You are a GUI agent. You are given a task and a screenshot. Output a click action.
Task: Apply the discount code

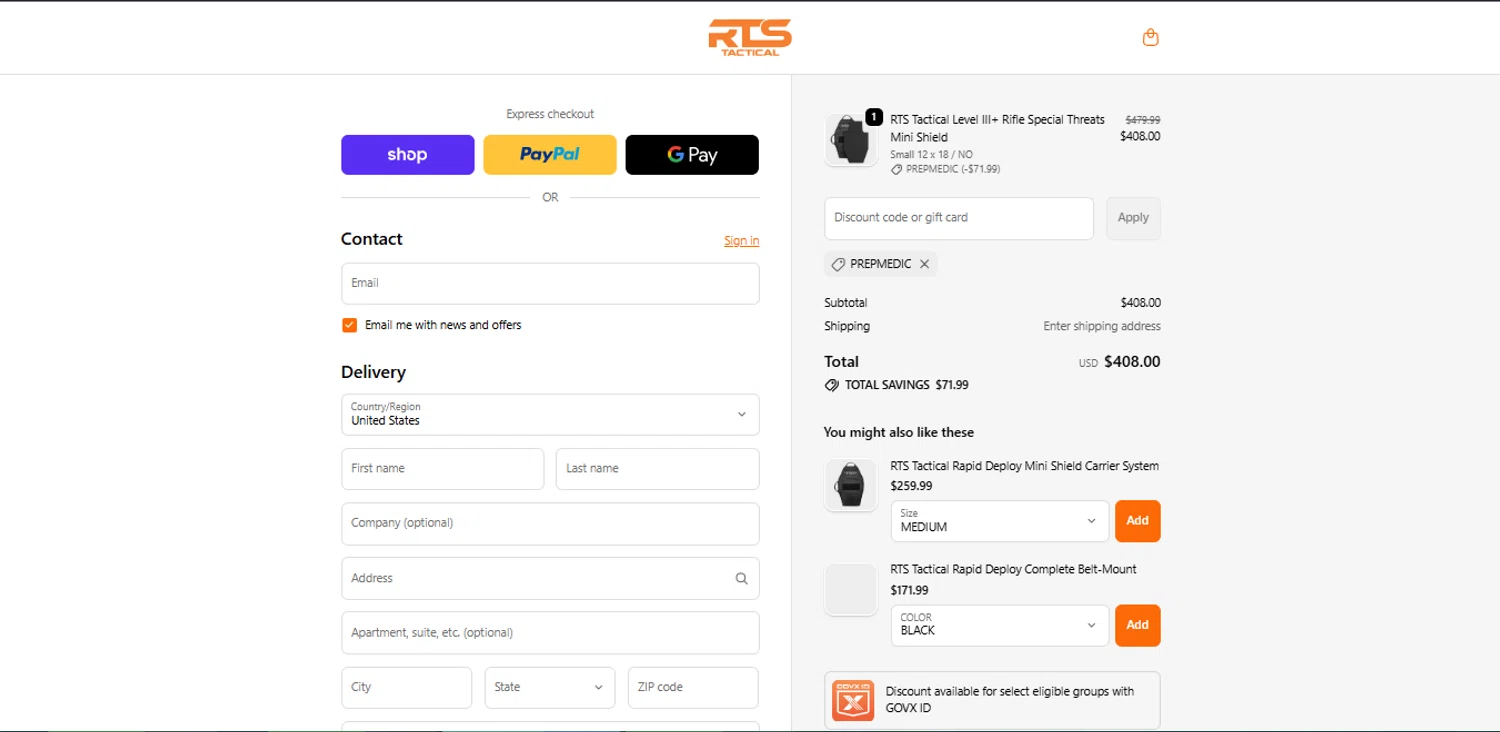point(1133,218)
